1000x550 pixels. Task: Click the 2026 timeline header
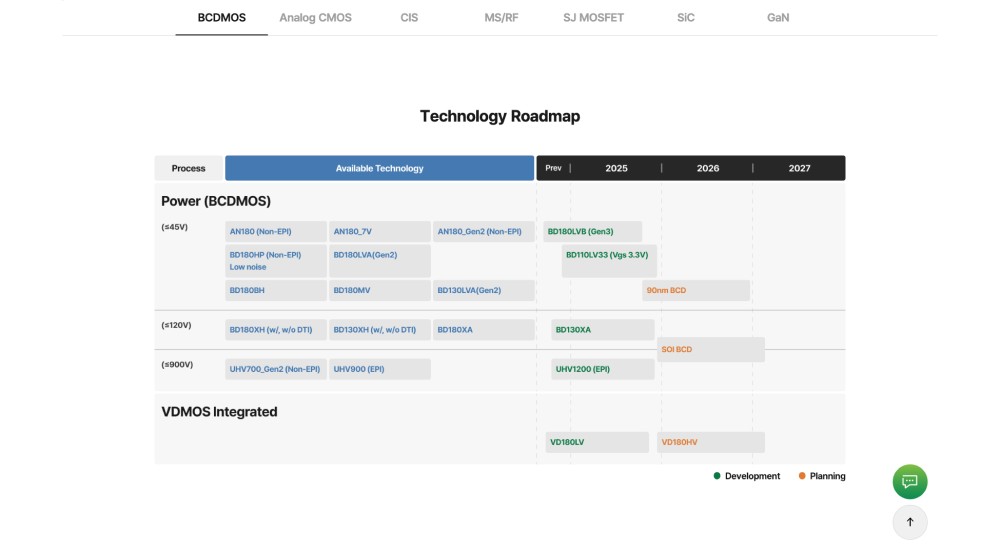pyautogui.click(x=707, y=168)
